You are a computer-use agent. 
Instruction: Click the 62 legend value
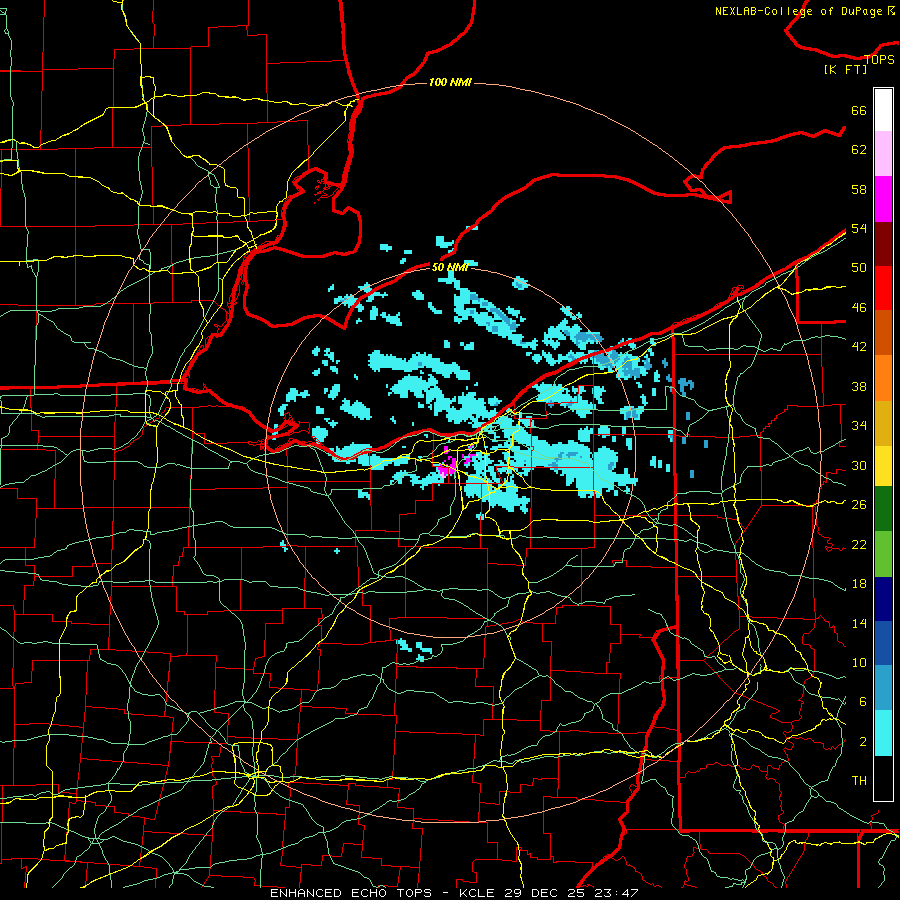point(859,150)
